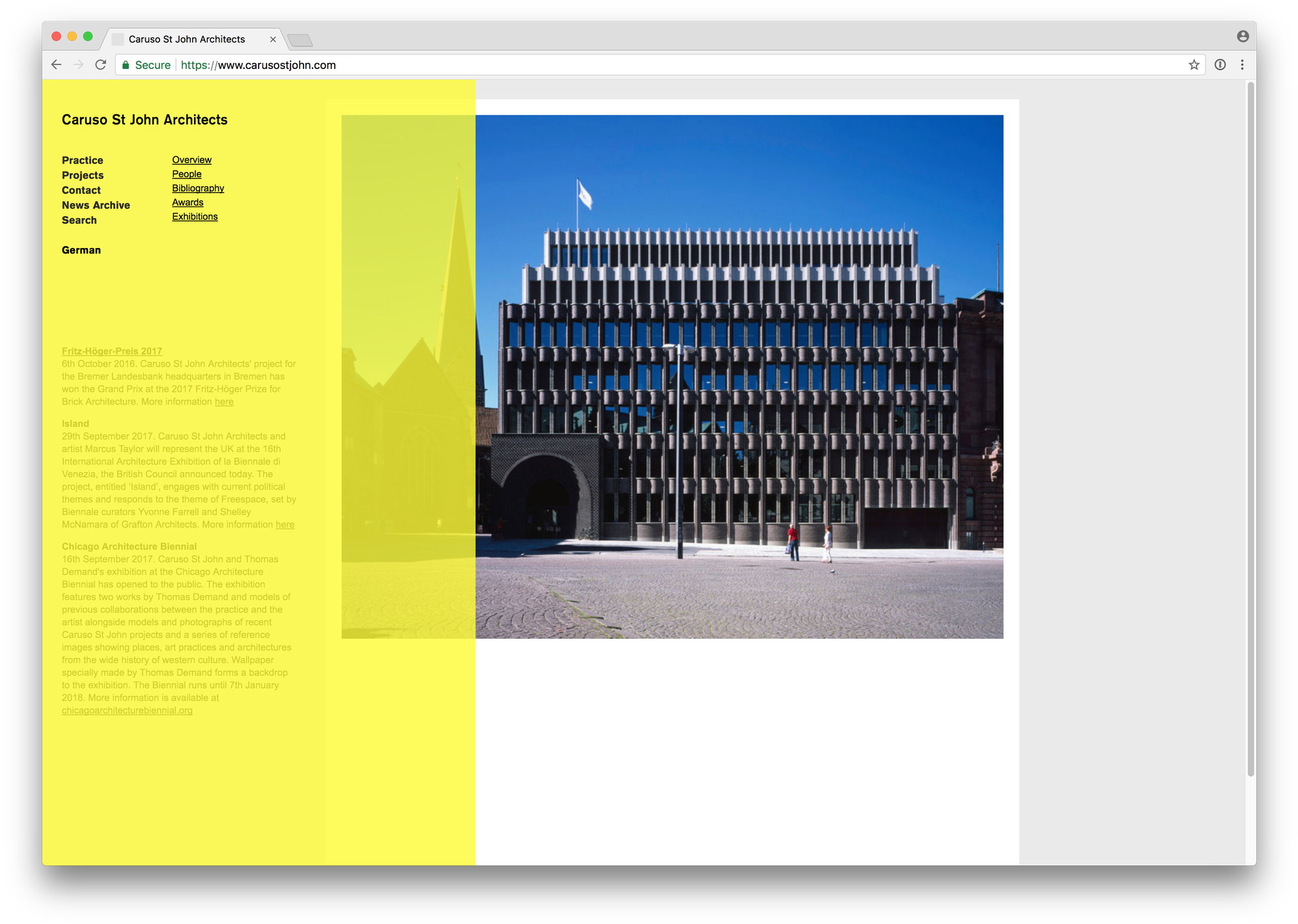This screenshot has width=1298, height=924.
Task: Select the News Archive menu item
Action: coord(96,205)
